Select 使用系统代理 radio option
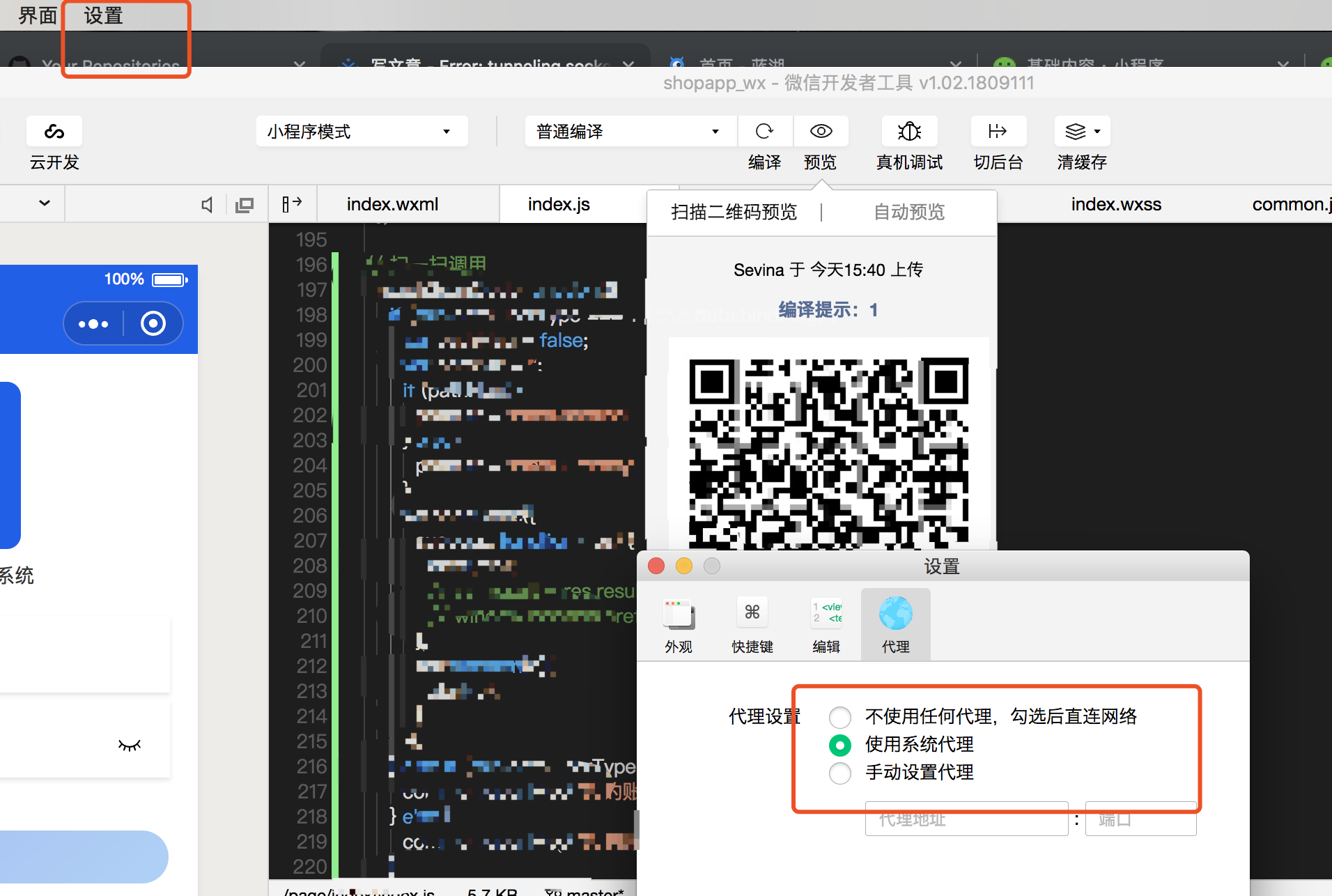 coord(840,746)
